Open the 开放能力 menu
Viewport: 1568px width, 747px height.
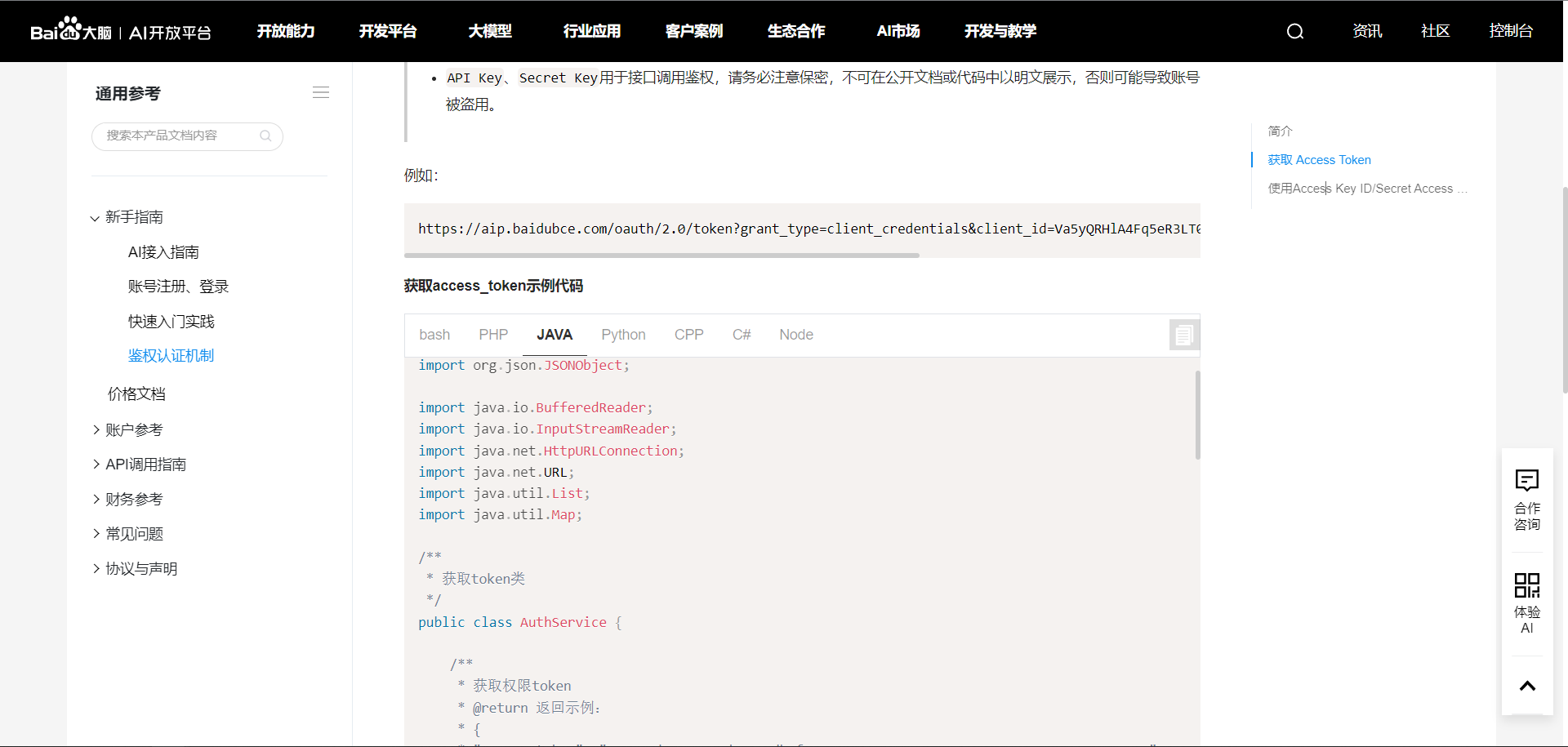point(286,31)
